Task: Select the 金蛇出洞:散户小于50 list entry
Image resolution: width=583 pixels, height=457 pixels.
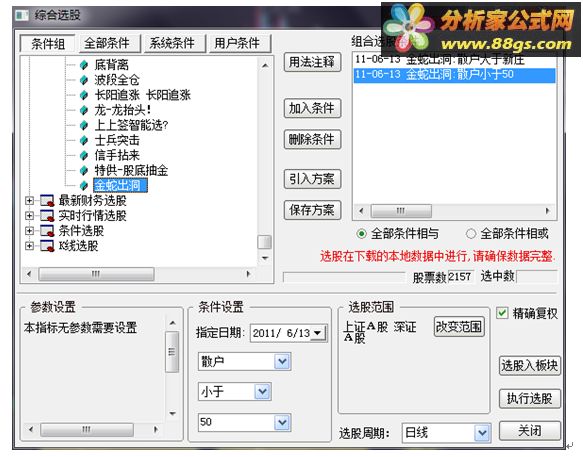Action: [454, 74]
